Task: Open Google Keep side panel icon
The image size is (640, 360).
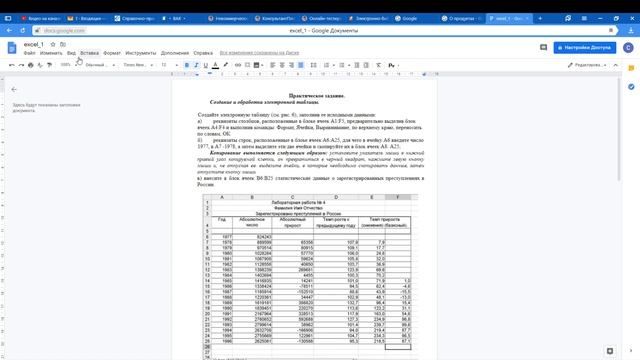Action: pyautogui.click(x=631, y=68)
